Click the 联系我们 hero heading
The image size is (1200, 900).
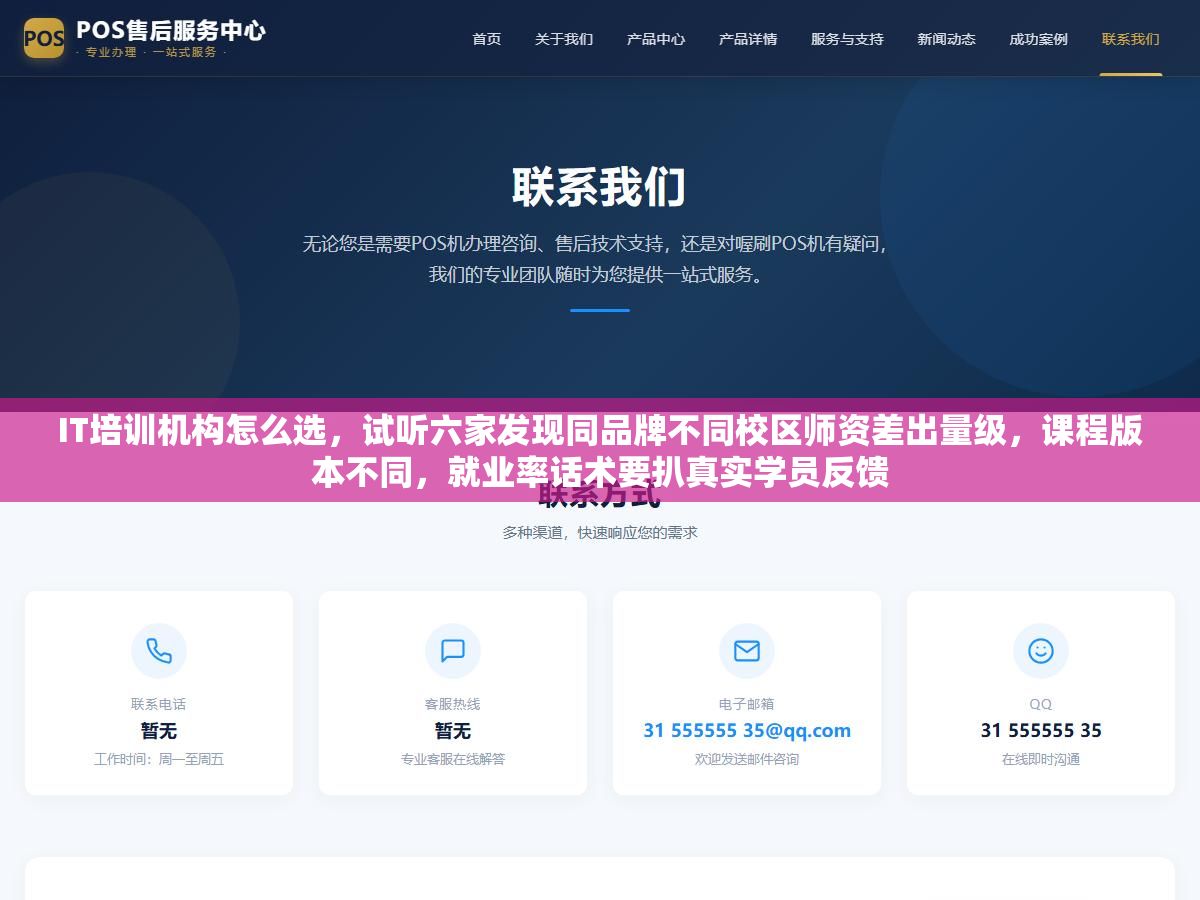coord(600,187)
